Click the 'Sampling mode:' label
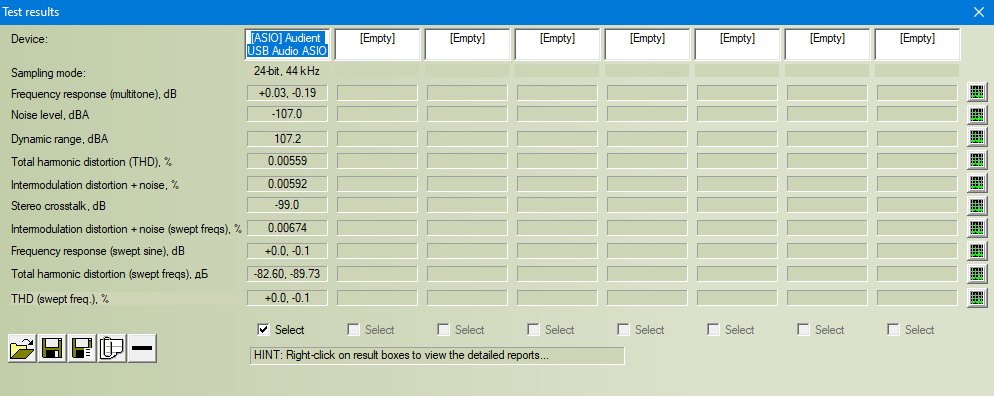 pos(48,73)
